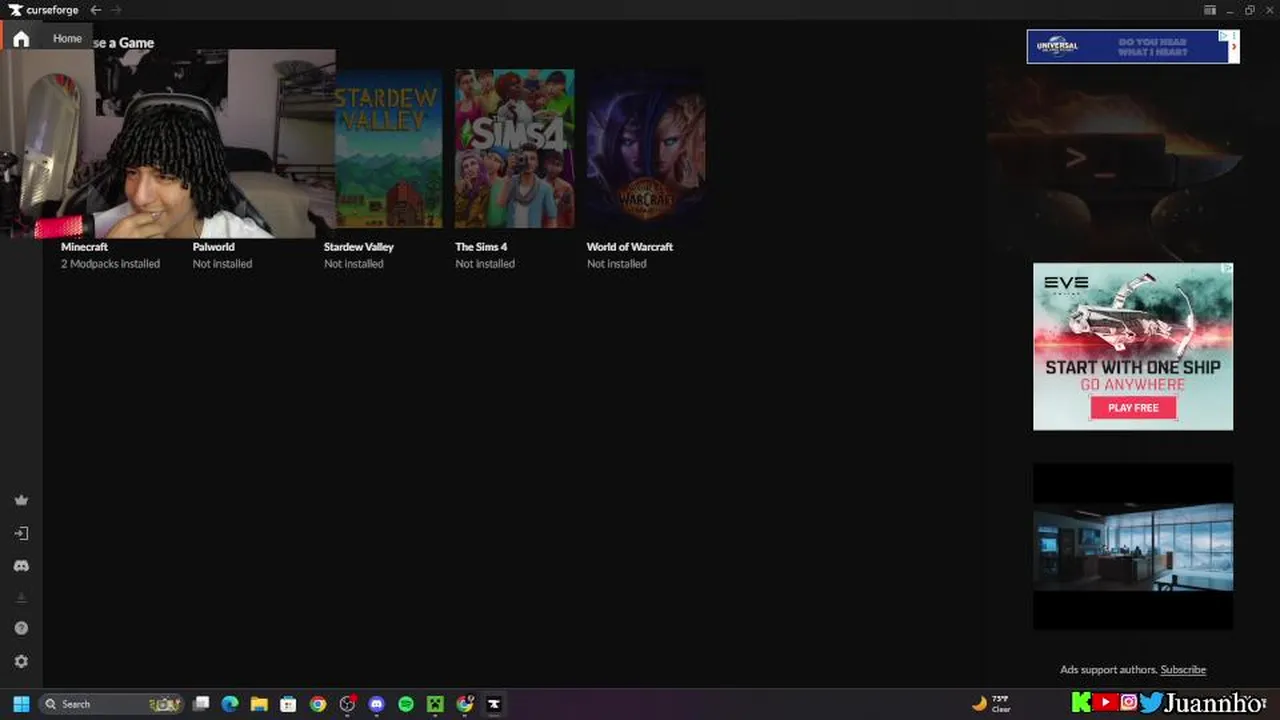Open Microsoft Store from the taskbar
The image size is (1280, 720).
(288, 704)
